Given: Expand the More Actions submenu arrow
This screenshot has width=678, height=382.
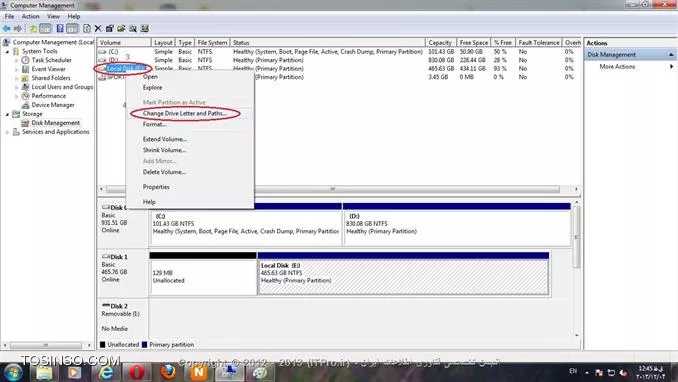Looking at the screenshot, I should click(672, 67).
